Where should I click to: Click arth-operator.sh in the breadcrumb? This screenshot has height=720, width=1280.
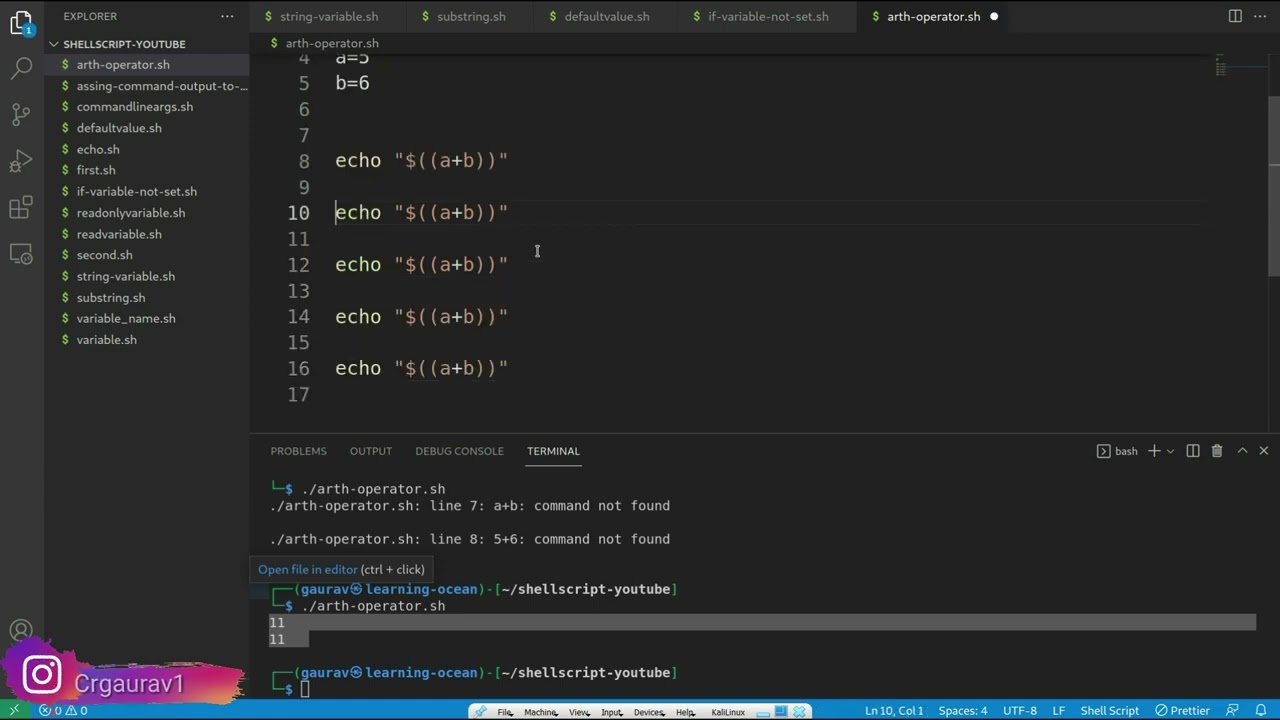pos(332,44)
